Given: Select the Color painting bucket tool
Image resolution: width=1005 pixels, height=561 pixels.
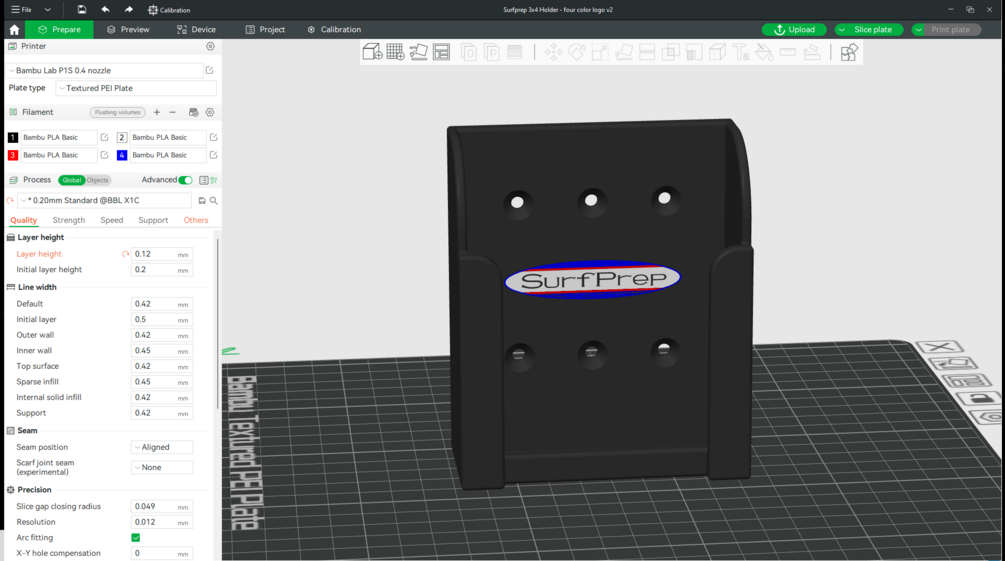Looking at the screenshot, I should tap(764, 52).
